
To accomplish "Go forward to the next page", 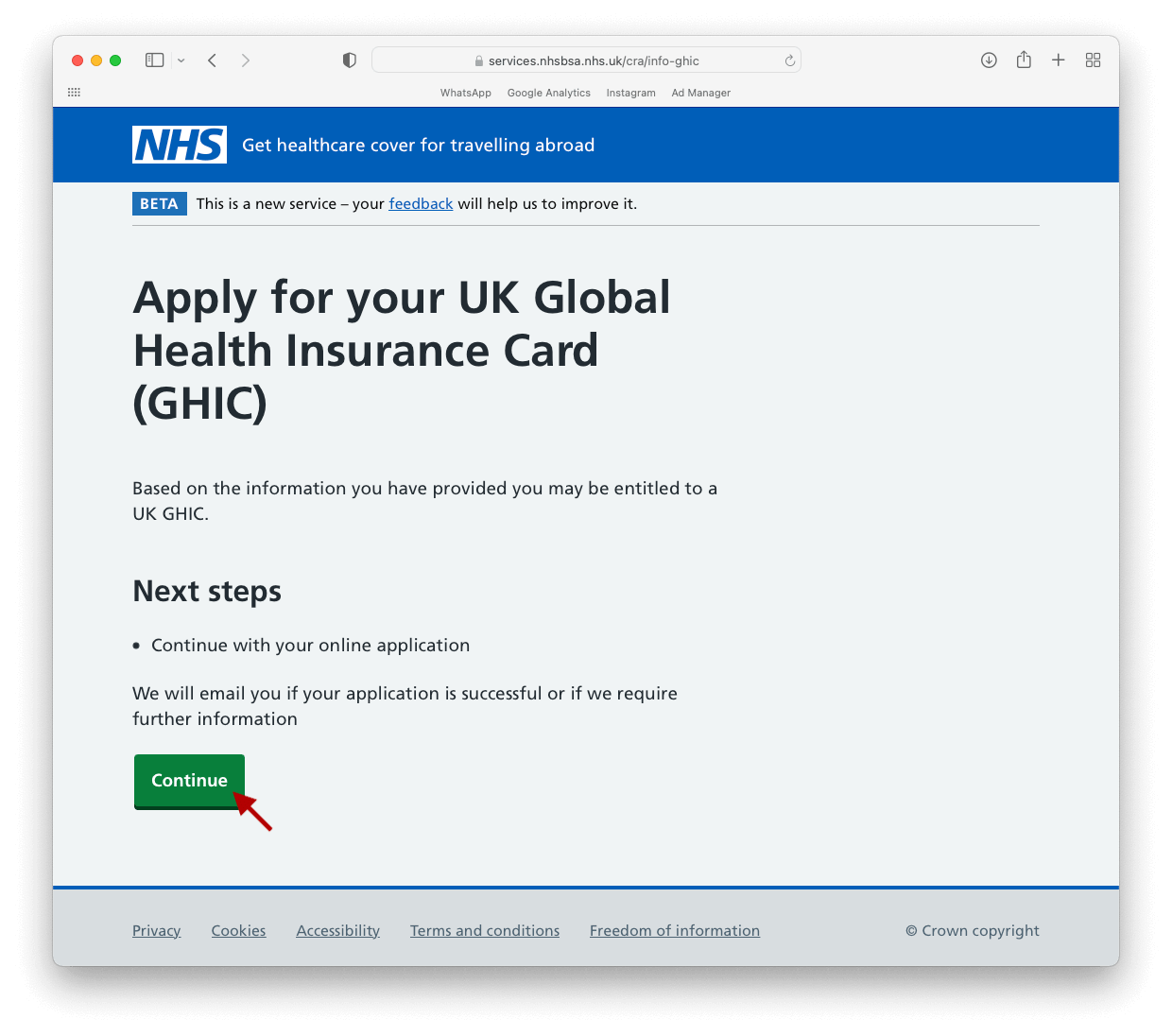I will tap(246, 60).
